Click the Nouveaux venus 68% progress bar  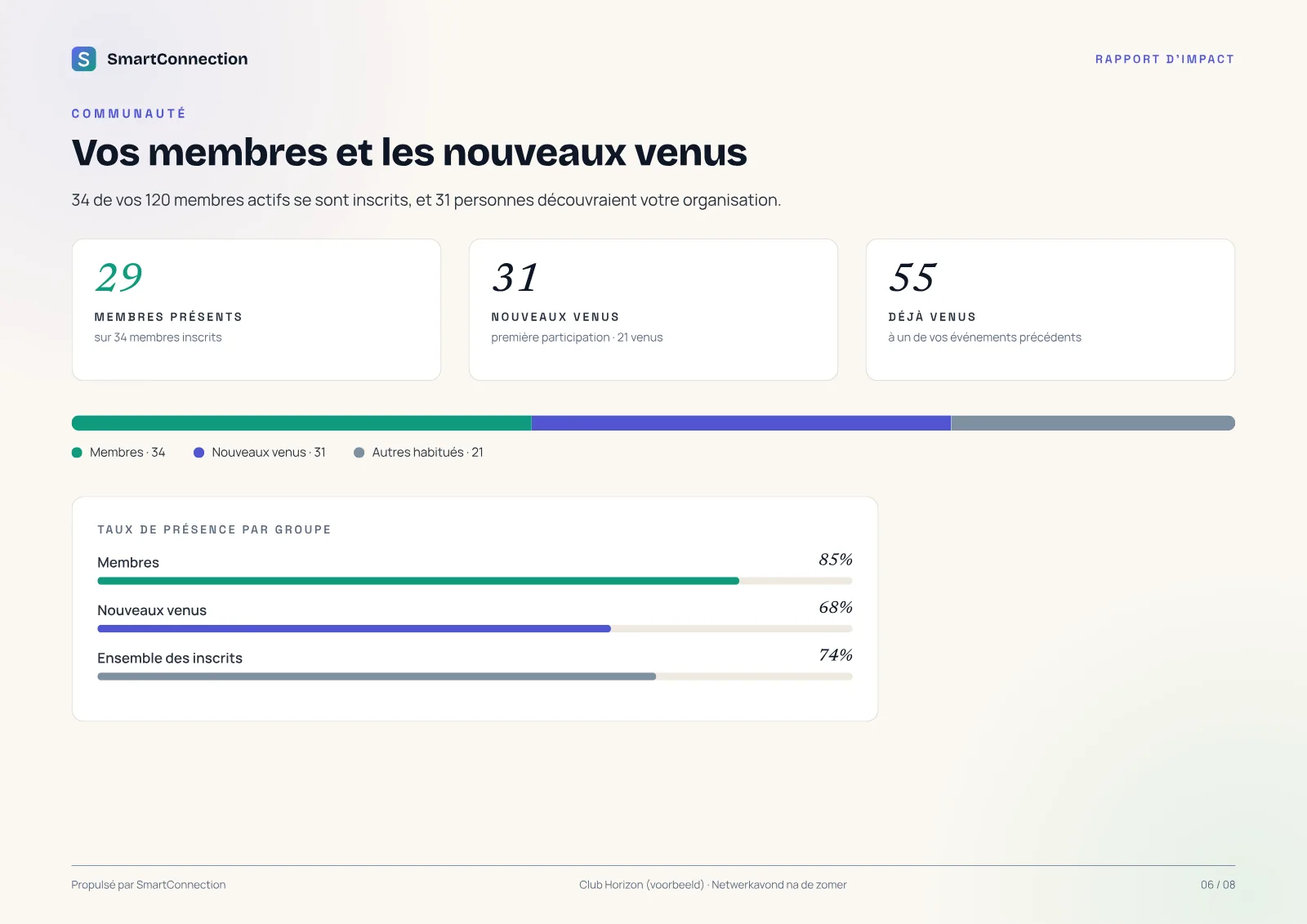(475, 629)
